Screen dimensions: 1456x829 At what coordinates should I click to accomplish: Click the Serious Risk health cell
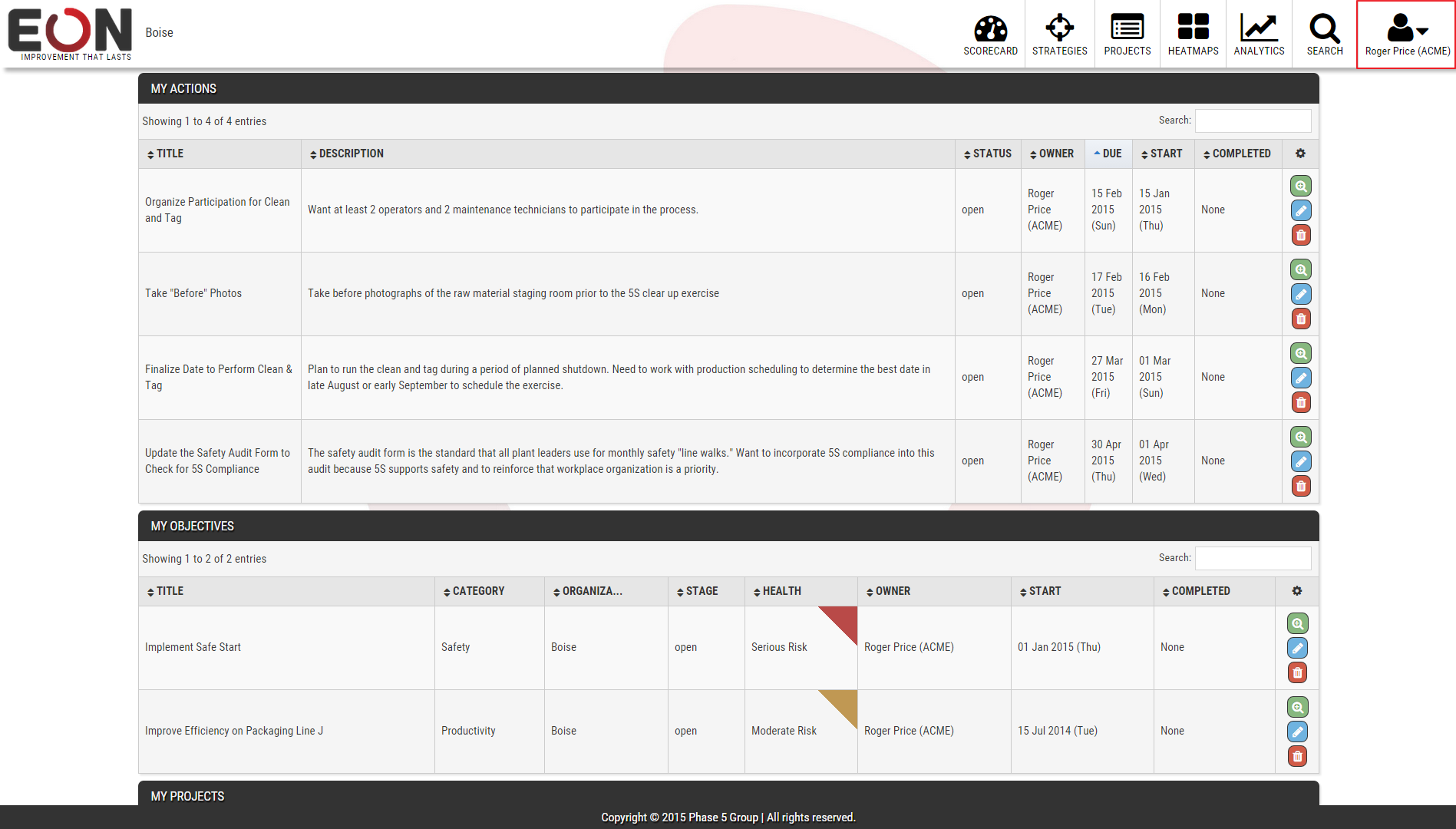pyautogui.click(x=801, y=647)
